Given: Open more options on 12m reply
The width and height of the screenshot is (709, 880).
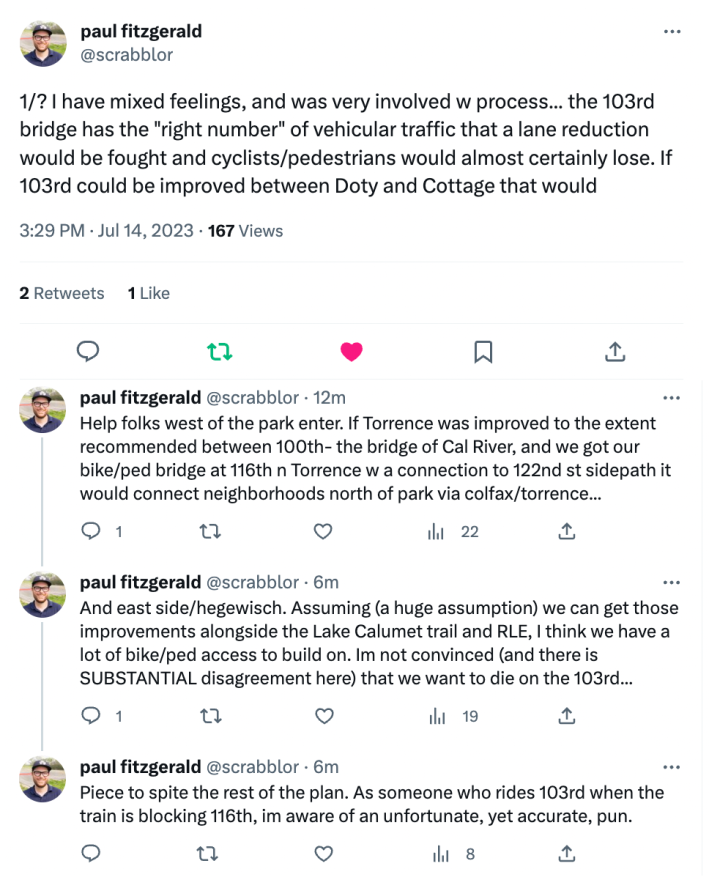Looking at the screenshot, I should pos(672,398).
